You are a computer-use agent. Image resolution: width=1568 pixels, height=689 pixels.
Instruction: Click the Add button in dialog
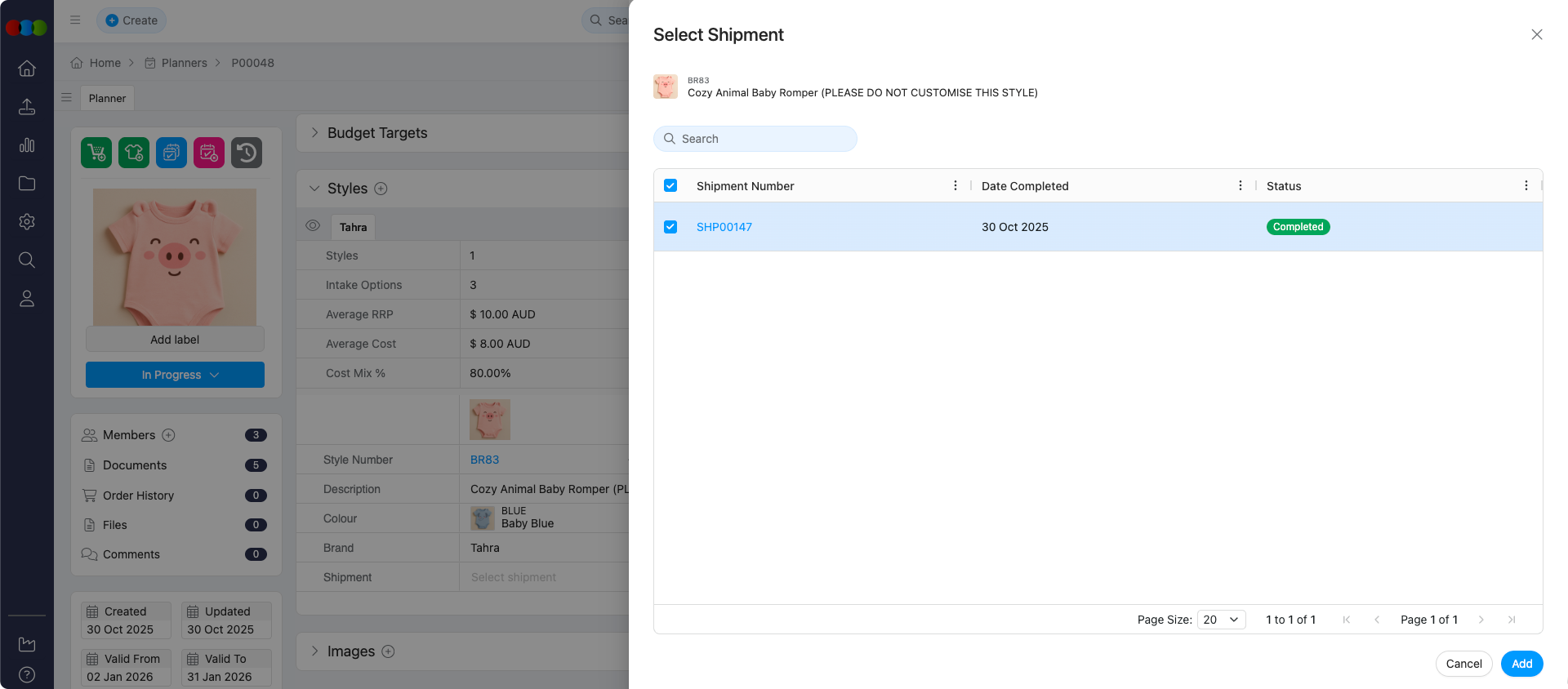pyautogui.click(x=1521, y=664)
